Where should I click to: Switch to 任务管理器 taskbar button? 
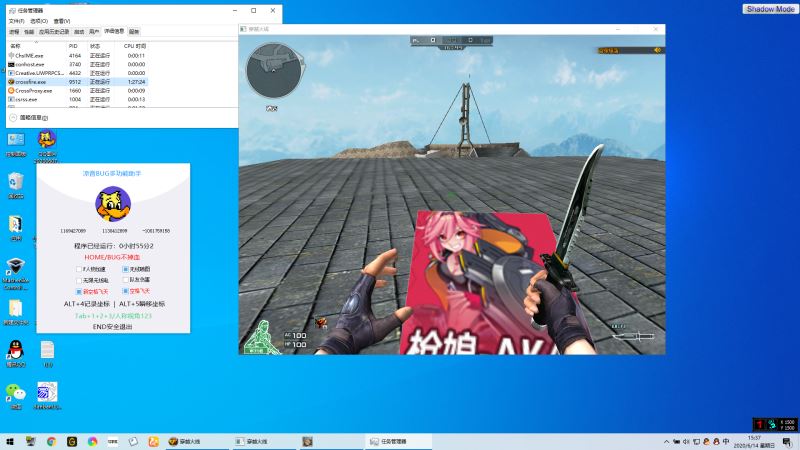tap(398, 441)
